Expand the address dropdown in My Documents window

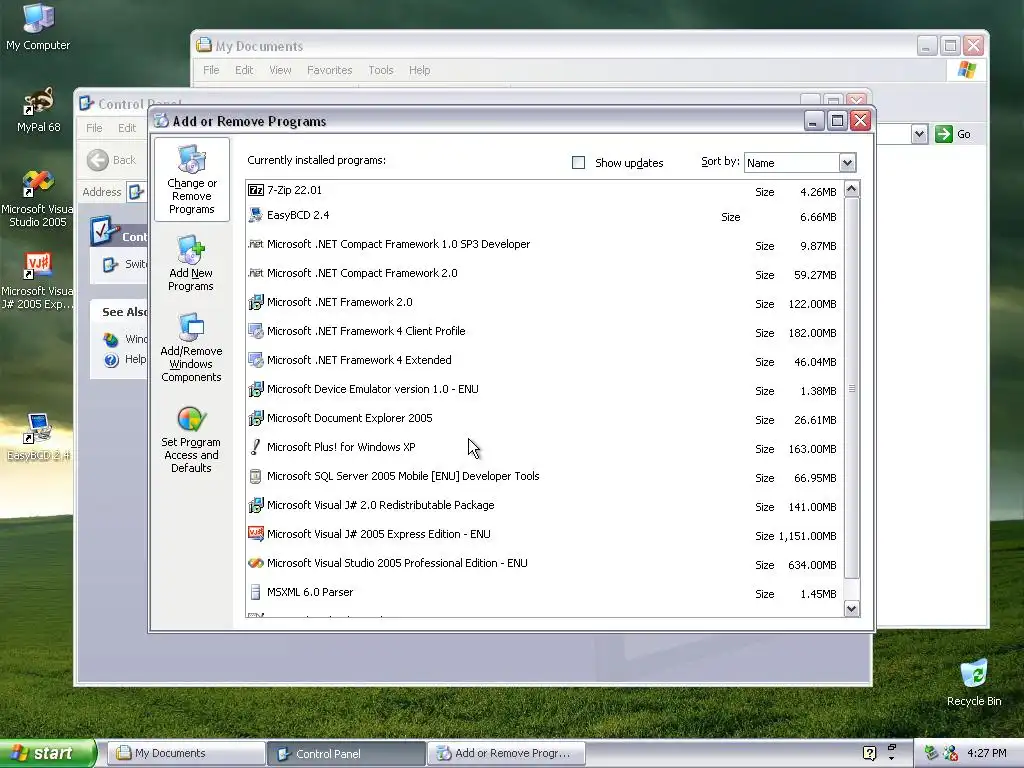920,135
